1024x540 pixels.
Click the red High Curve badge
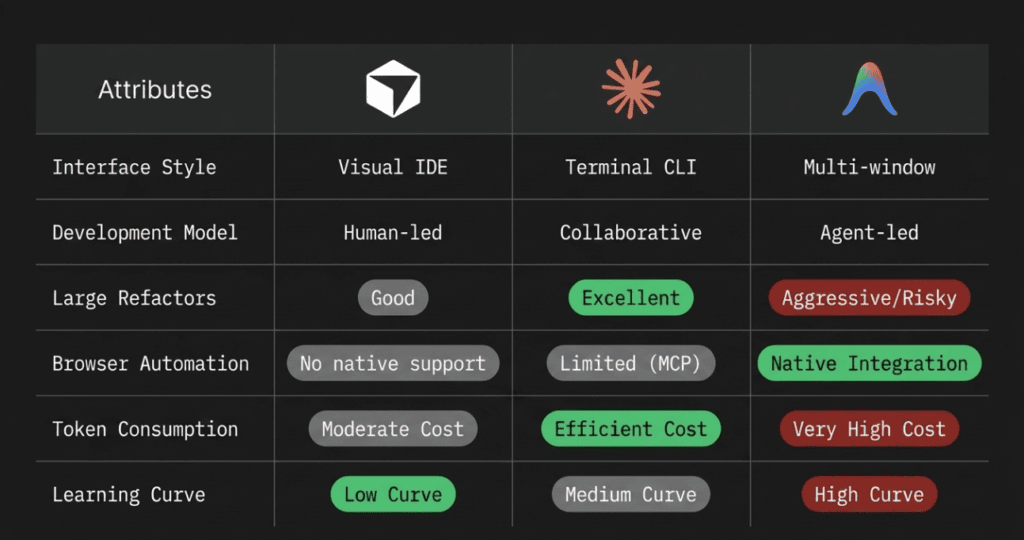(x=869, y=494)
